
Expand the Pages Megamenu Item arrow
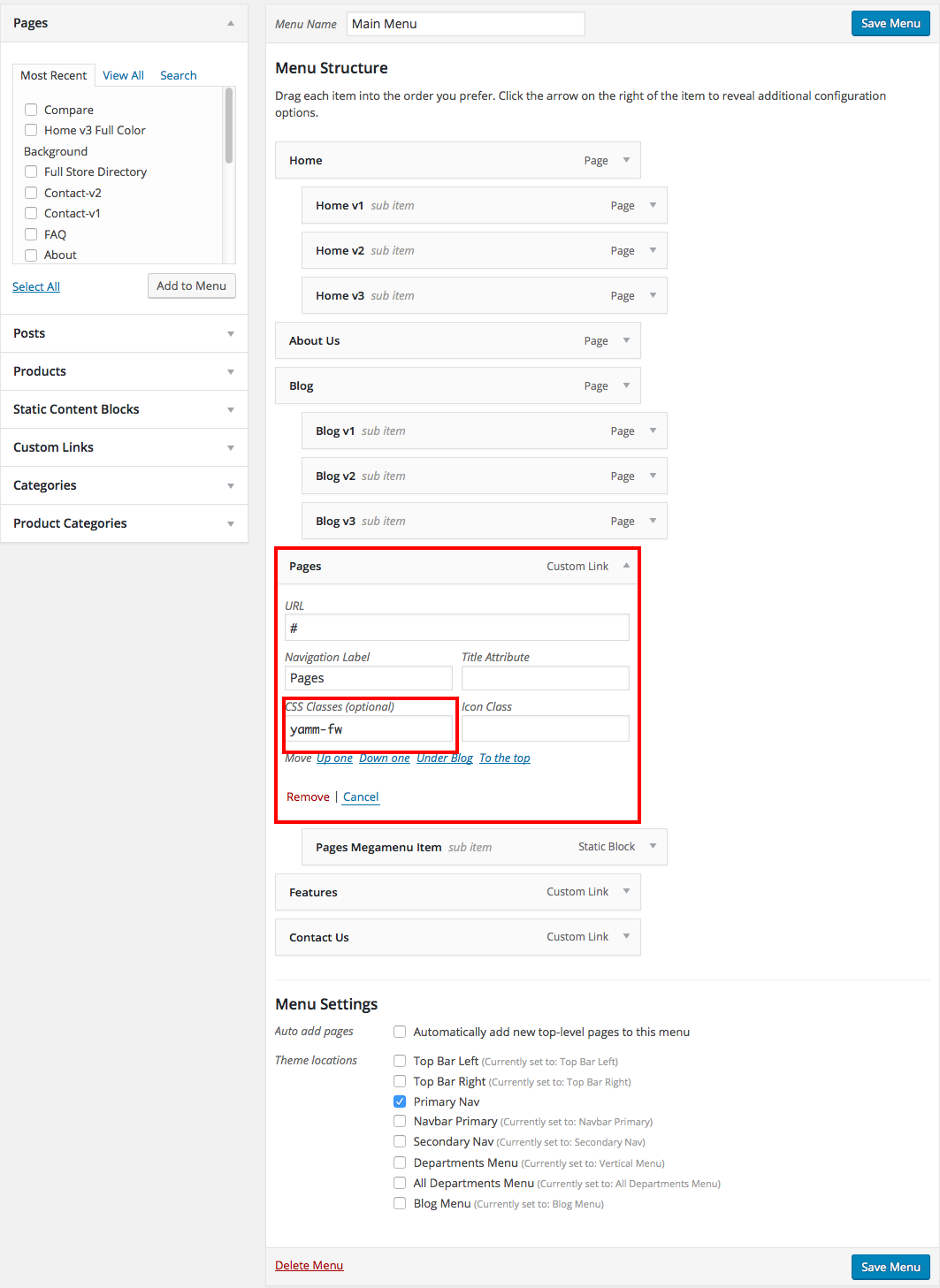653,847
